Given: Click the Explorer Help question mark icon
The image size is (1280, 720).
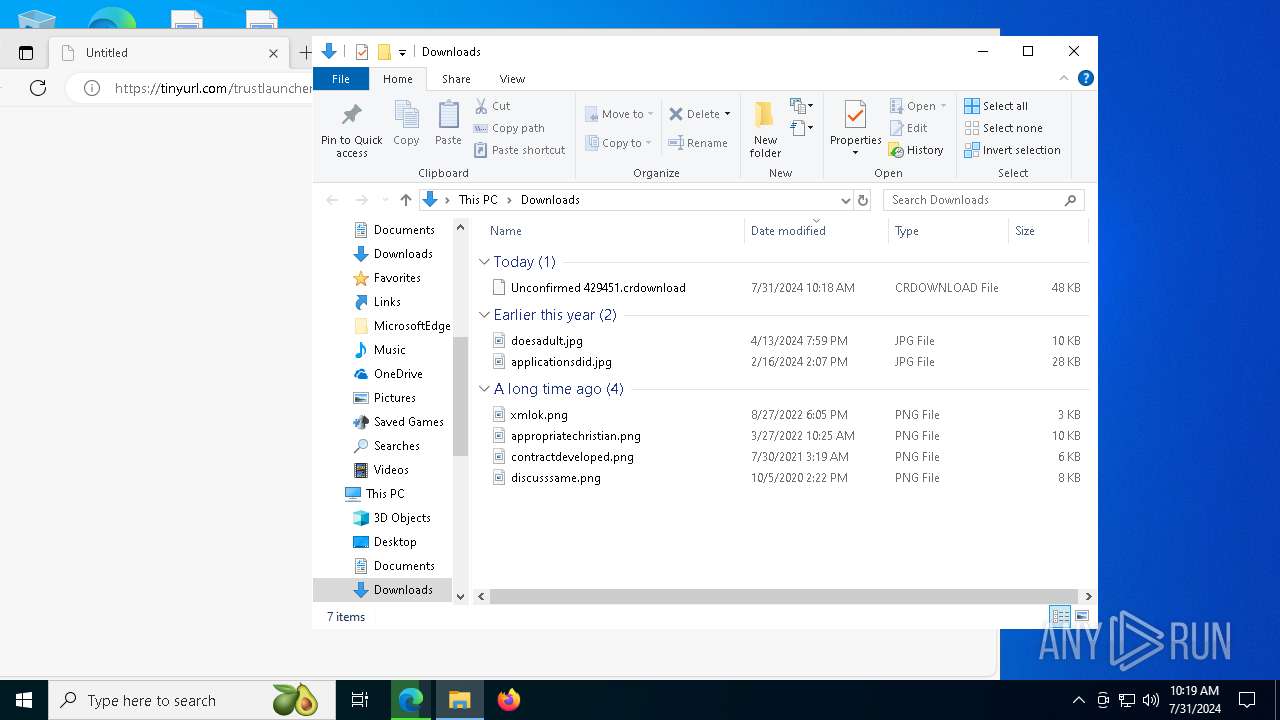Looking at the screenshot, I should (1085, 78).
